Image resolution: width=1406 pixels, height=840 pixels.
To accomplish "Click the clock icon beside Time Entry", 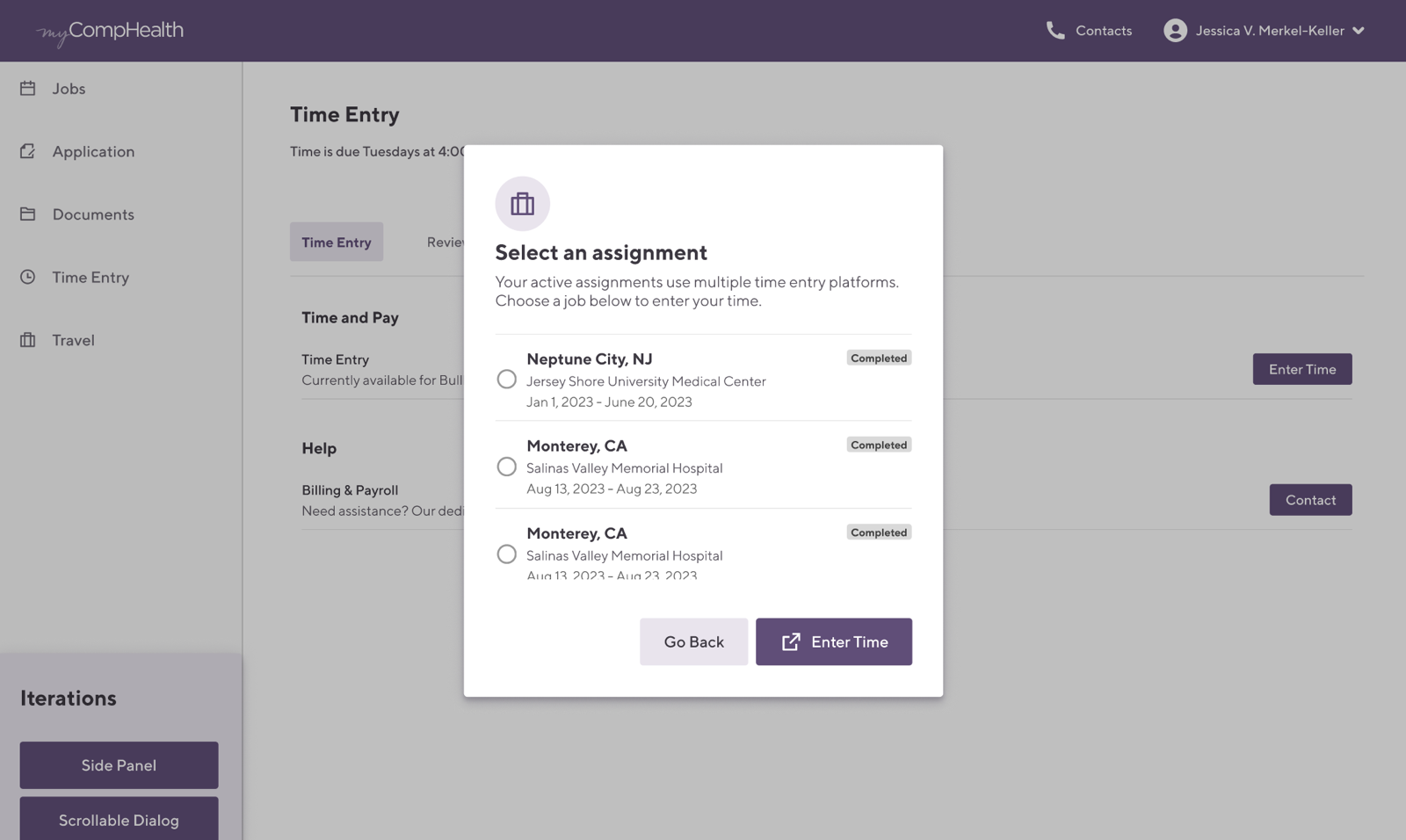I will pos(27,277).
